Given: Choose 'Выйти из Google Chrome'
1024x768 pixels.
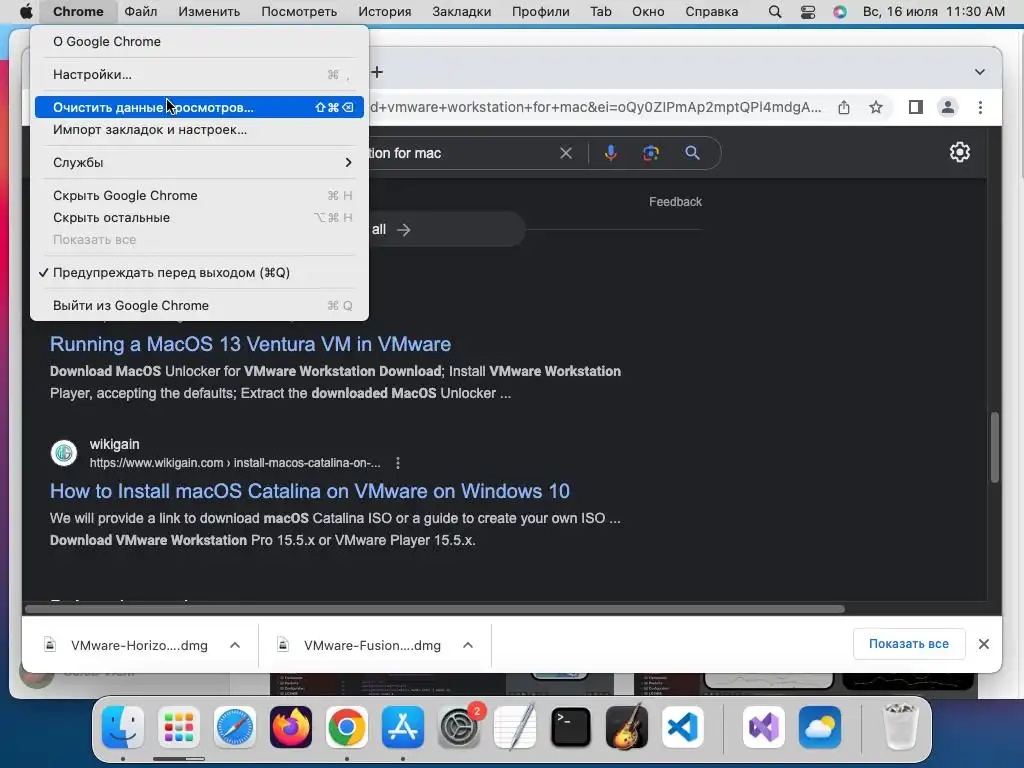Looking at the screenshot, I should pos(197,306).
